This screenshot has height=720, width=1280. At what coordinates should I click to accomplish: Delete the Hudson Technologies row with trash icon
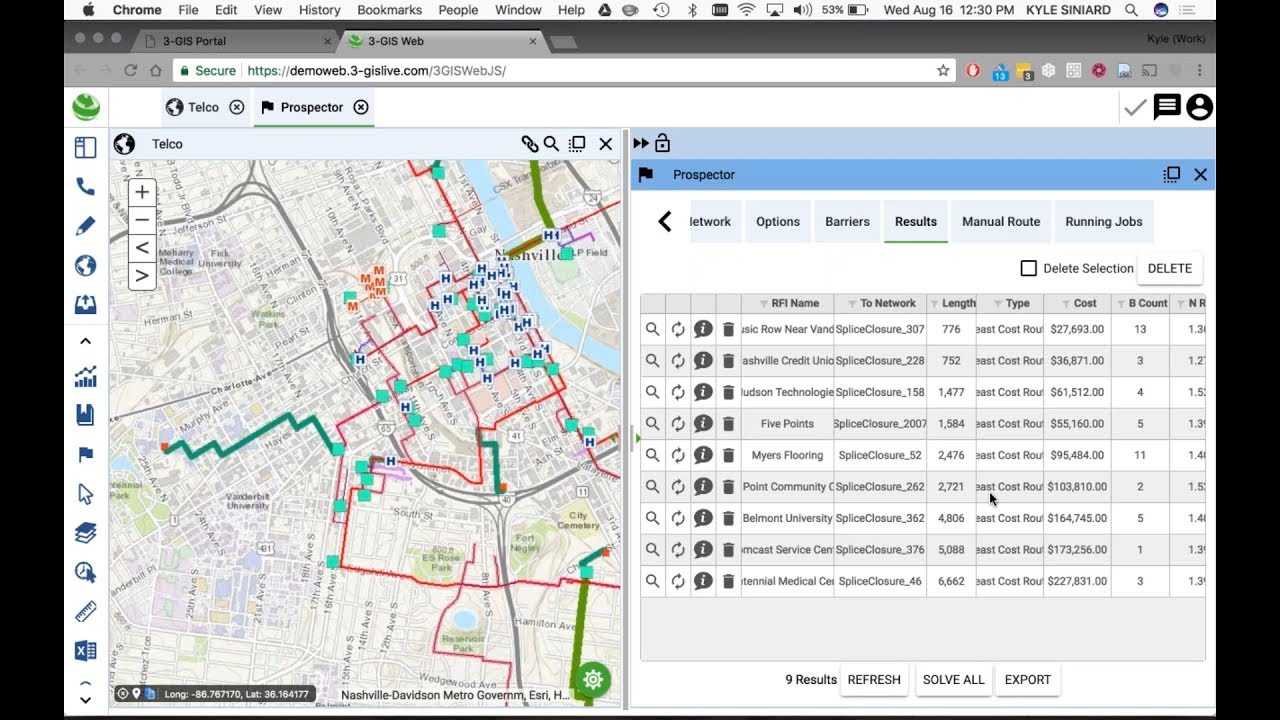728,392
